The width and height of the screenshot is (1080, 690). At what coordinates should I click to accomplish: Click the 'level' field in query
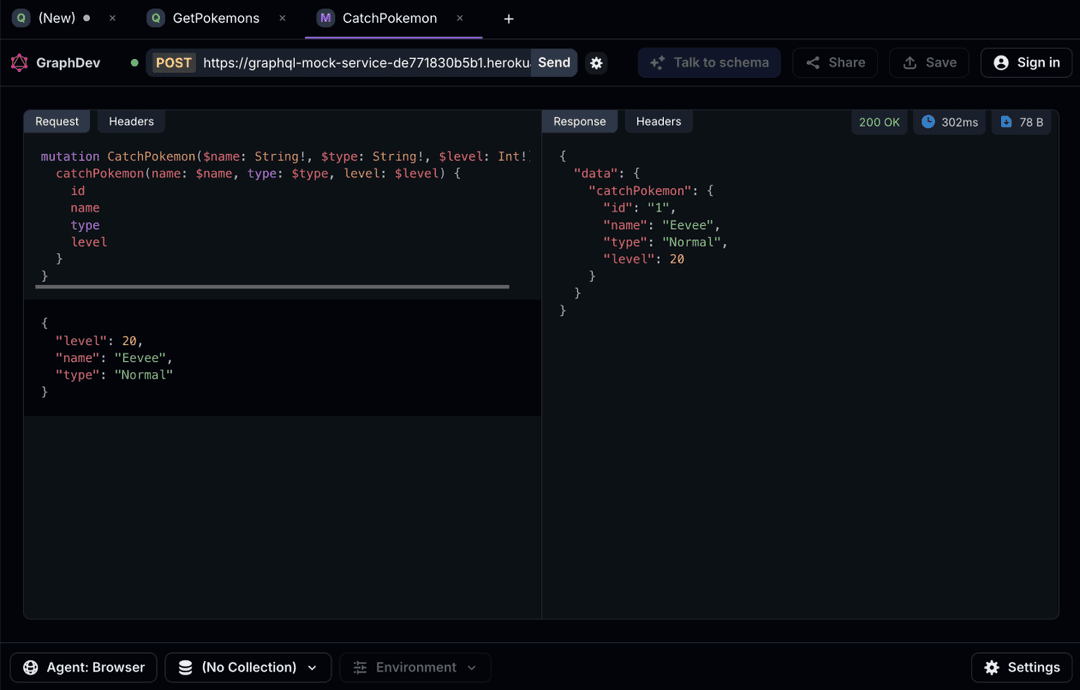click(x=89, y=242)
